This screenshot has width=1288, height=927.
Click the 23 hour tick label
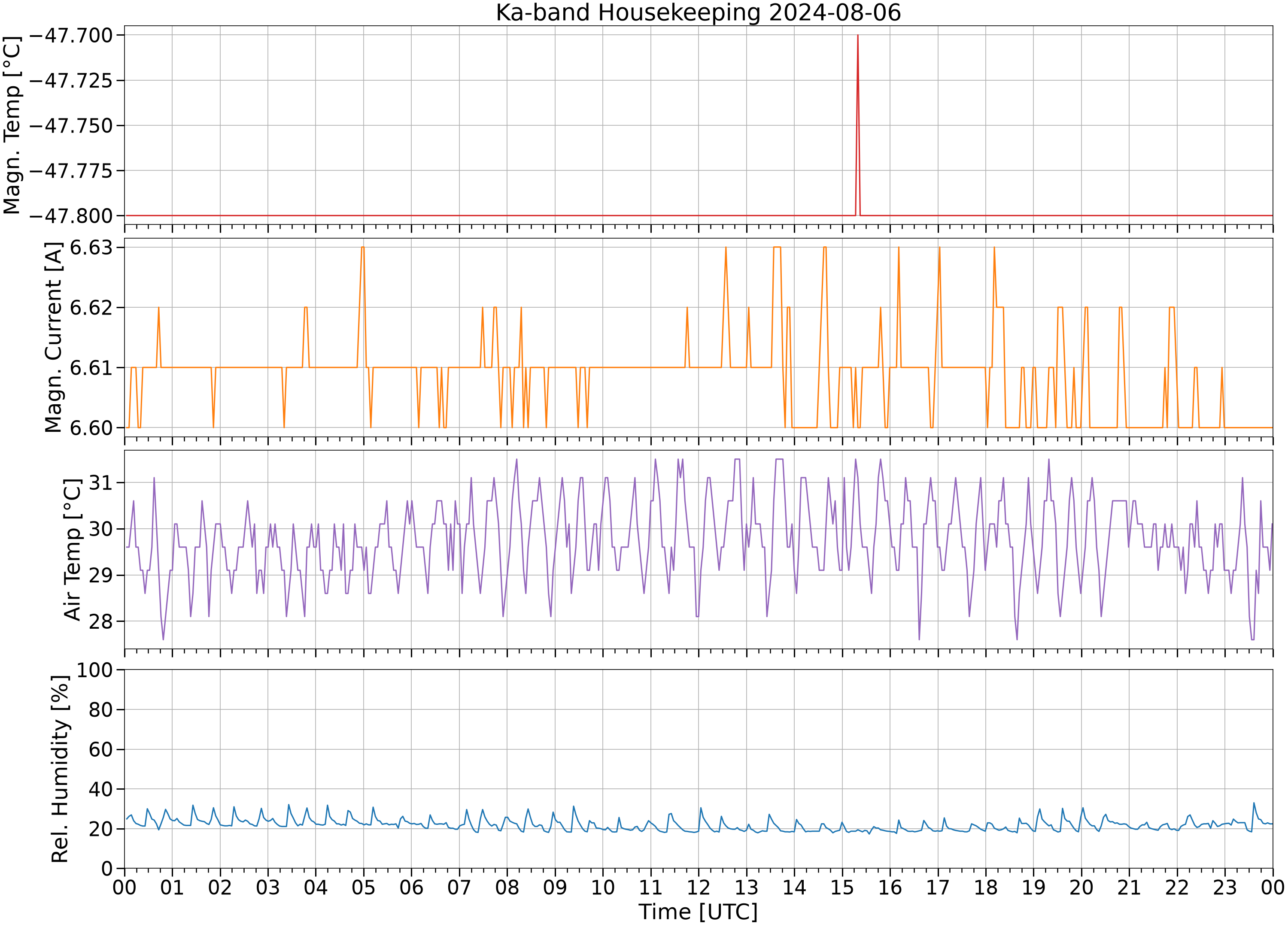(1224, 887)
